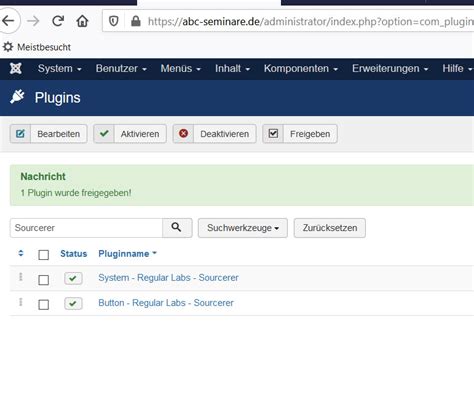Screen dimensions: 474x419
Task: Open the System dropdown menu
Action: coord(59,69)
